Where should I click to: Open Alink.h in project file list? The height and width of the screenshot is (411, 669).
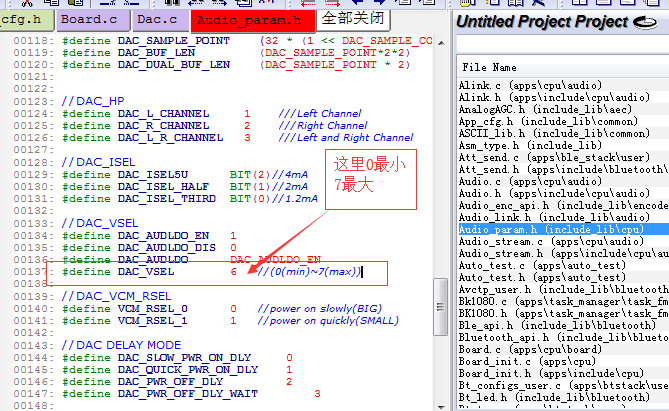click(x=554, y=97)
